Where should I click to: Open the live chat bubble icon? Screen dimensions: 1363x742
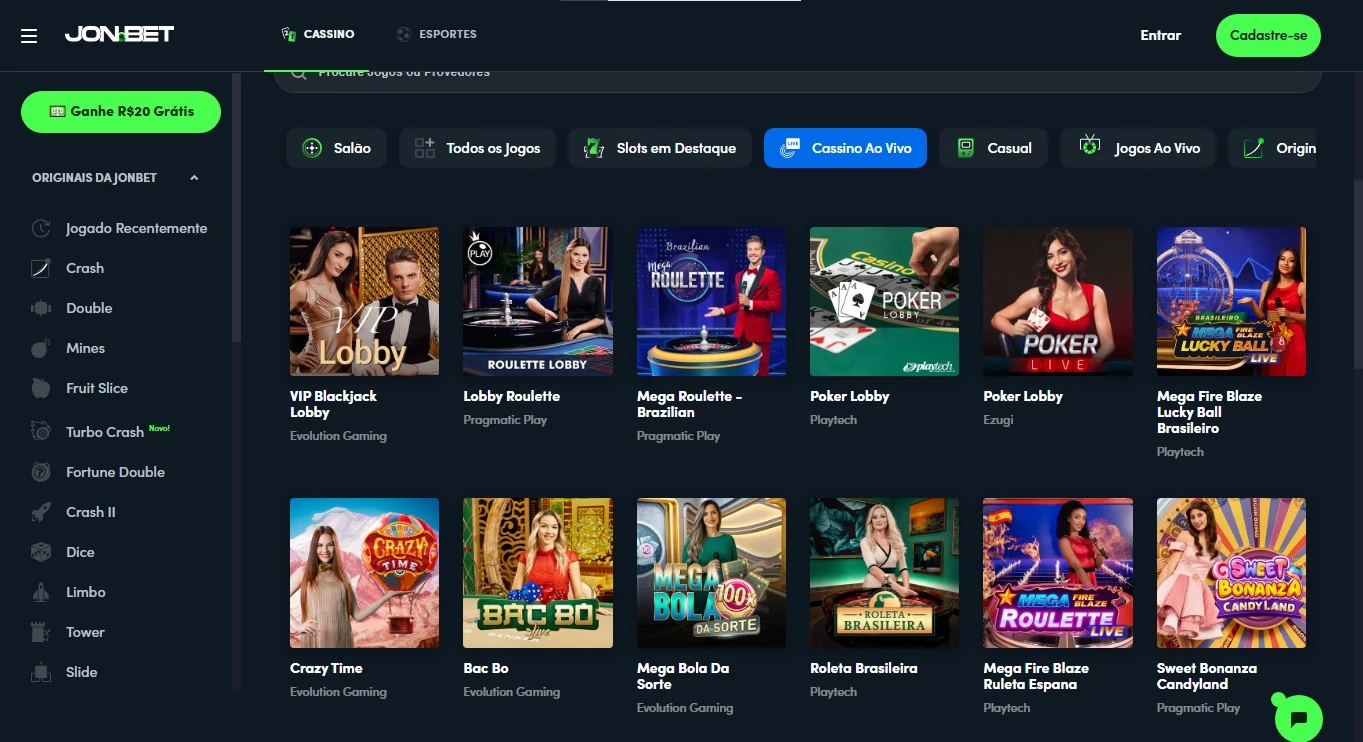[1299, 717]
